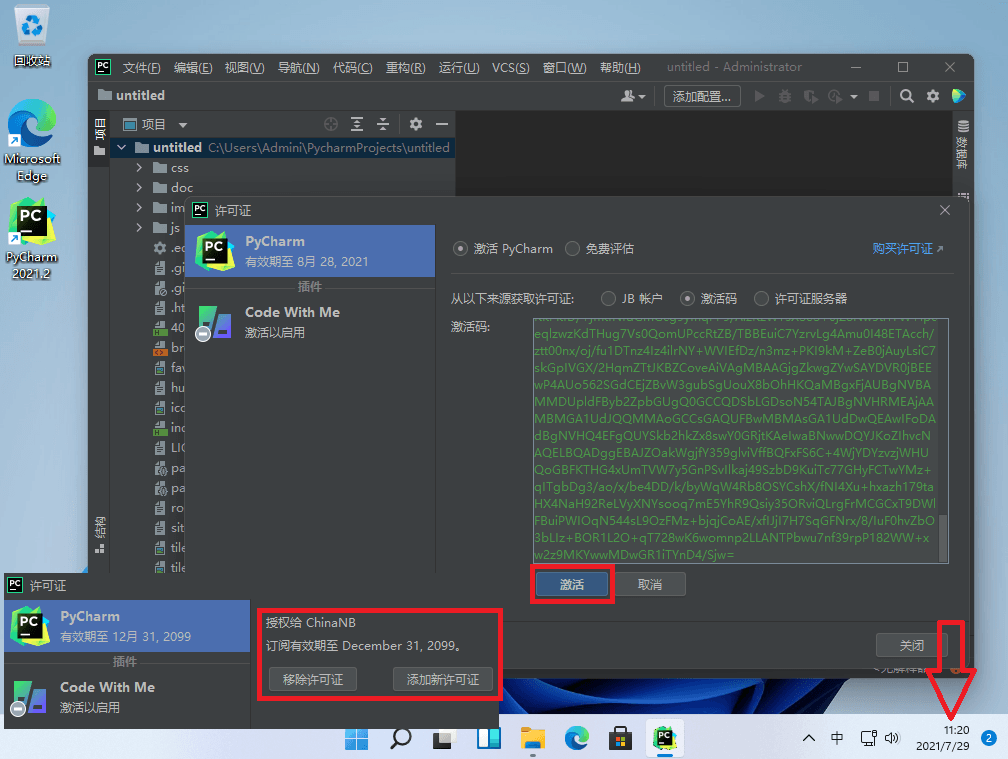1008x759 pixels.
Task: Select PyCharm entry in license dialog list
Action: (310, 251)
